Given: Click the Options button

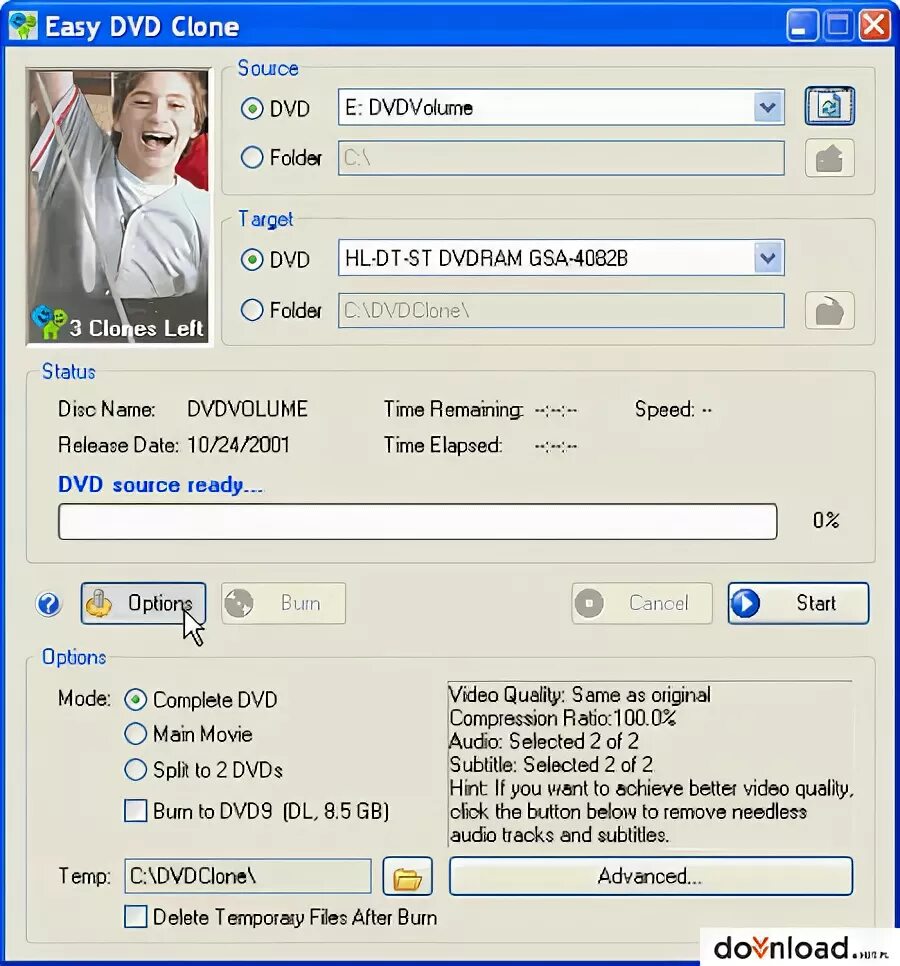Looking at the screenshot, I should [144, 603].
